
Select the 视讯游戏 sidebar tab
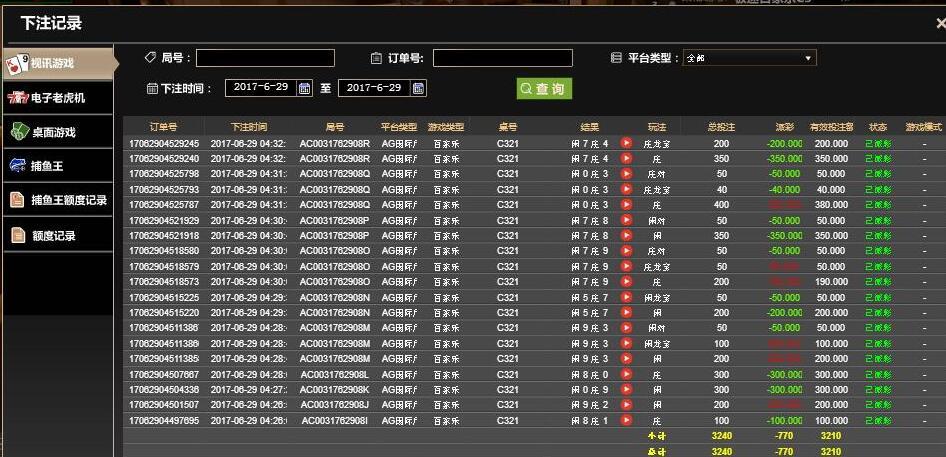point(57,64)
